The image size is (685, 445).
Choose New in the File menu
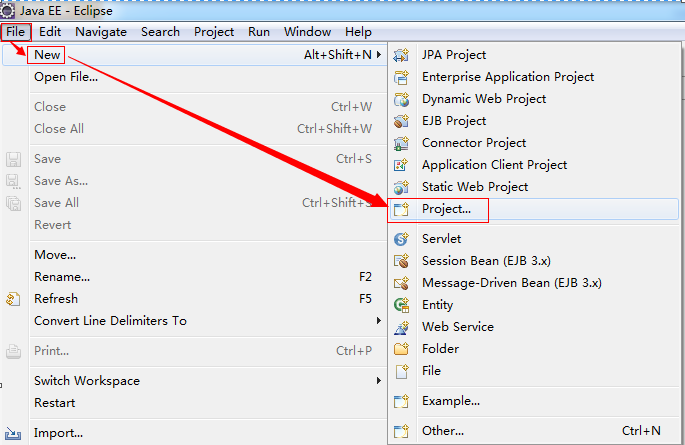[195, 55]
